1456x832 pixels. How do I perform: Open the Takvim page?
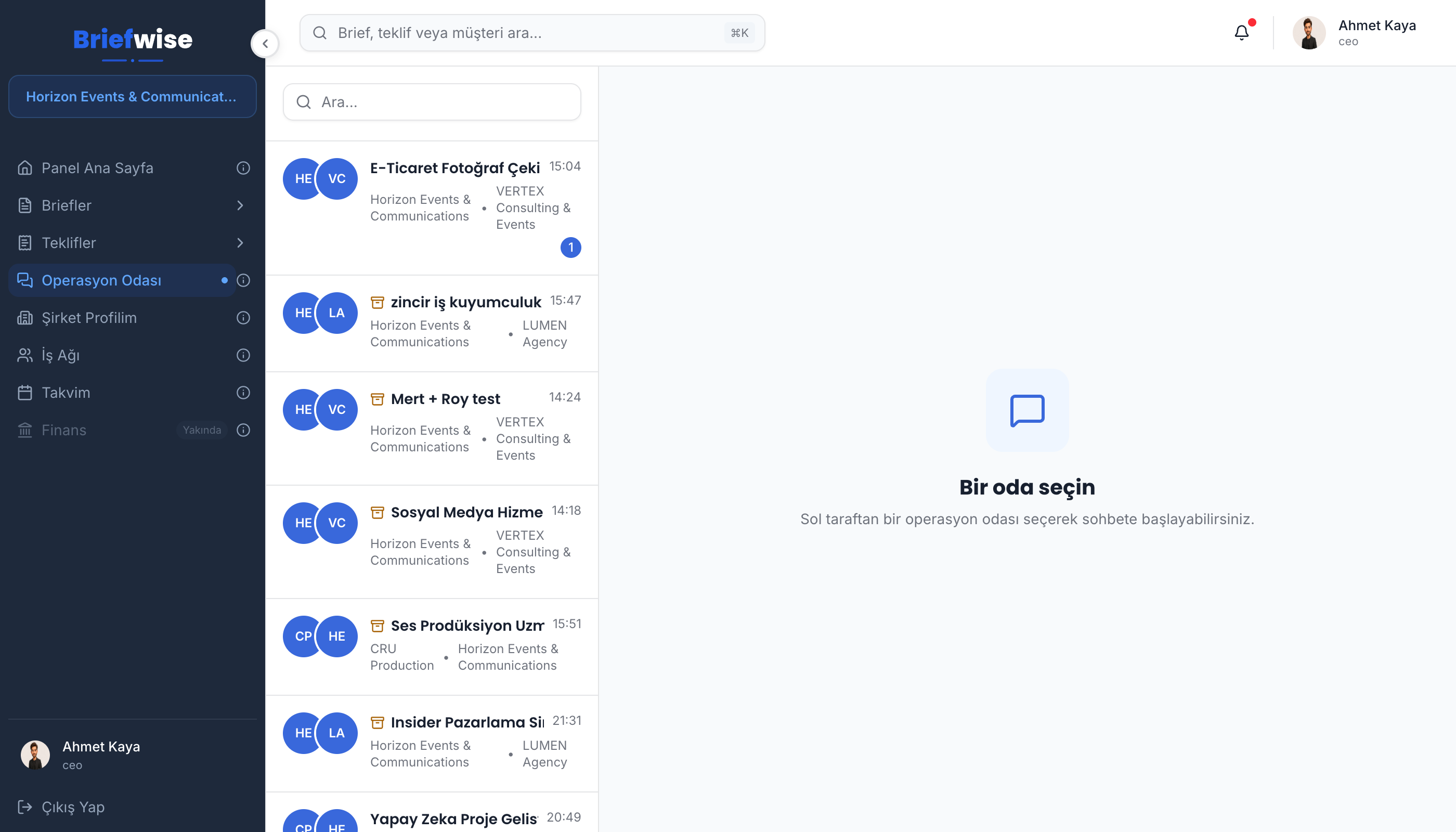[122, 393]
